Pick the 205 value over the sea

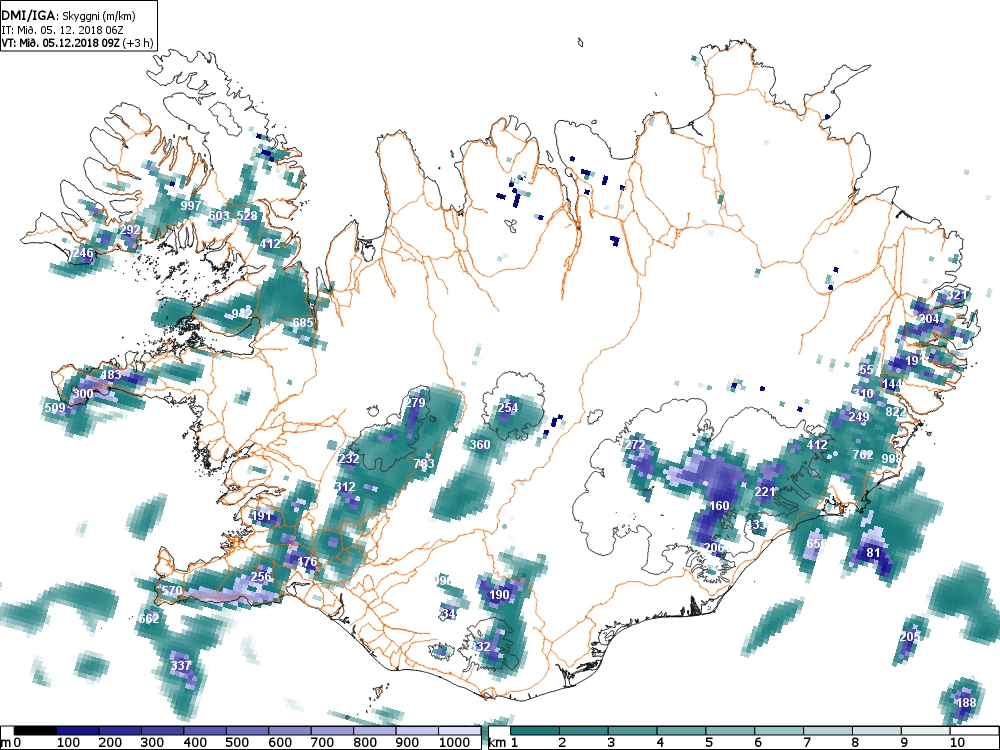(910, 636)
